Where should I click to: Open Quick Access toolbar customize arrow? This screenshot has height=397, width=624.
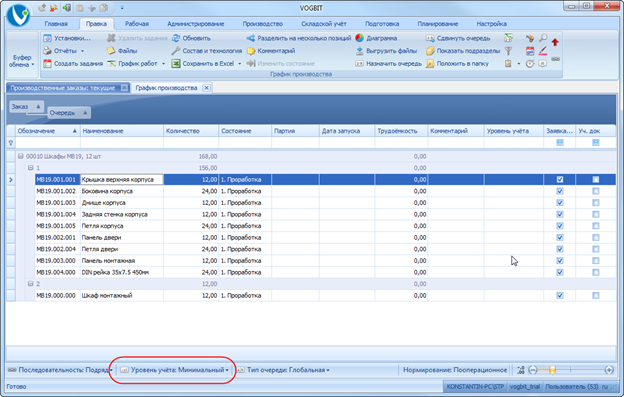[x=122, y=8]
